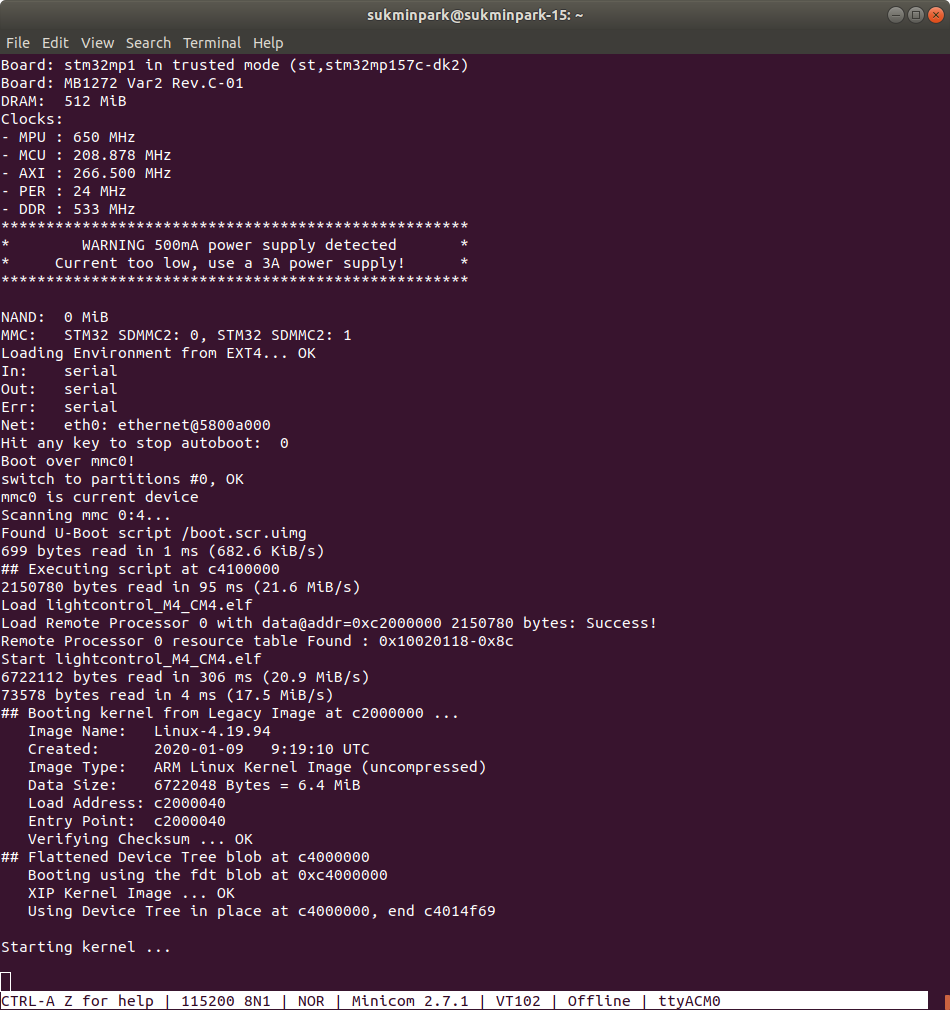Viewport: 950px width, 1010px height.
Task: Open the Help menu
Action: [x=268, y=43]
